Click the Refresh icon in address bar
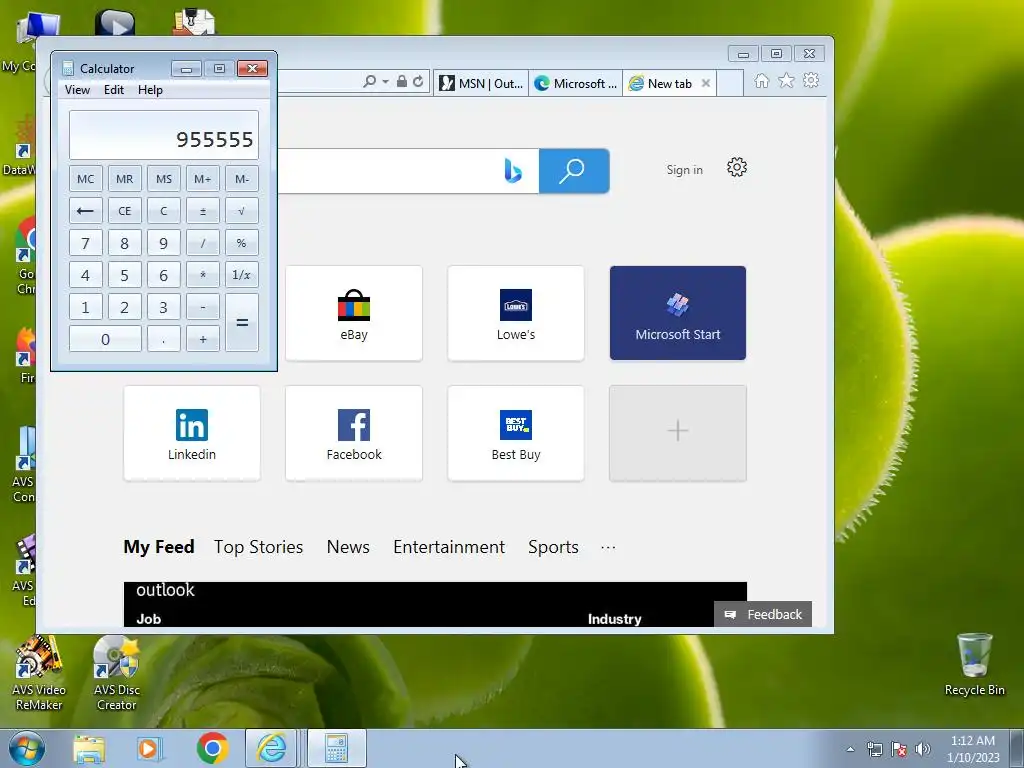This screenshot has width=1024, height=768. pyautogui.click(x=418, y=82)
